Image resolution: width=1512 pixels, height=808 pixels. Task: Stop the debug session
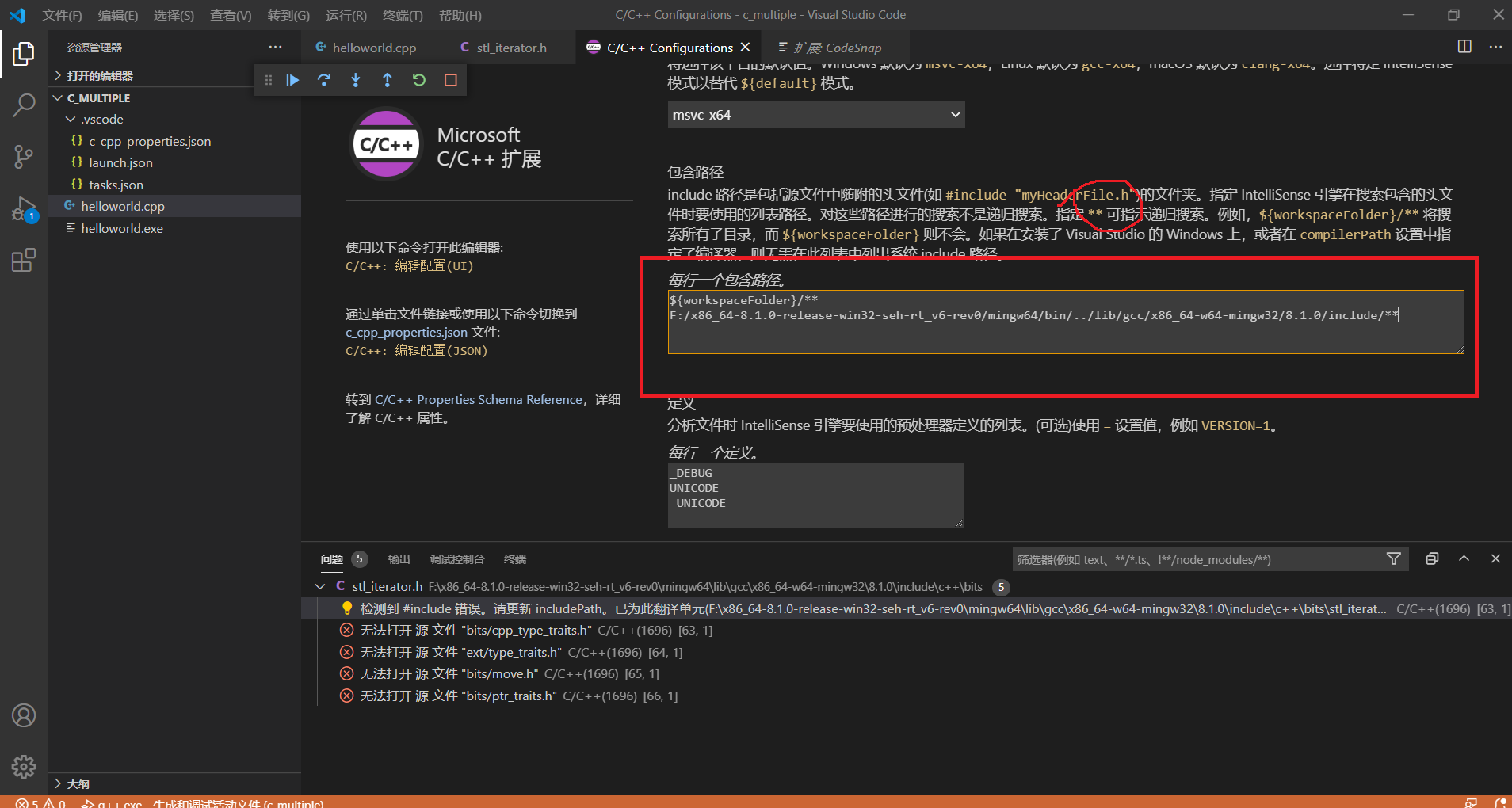click(450, 79)
